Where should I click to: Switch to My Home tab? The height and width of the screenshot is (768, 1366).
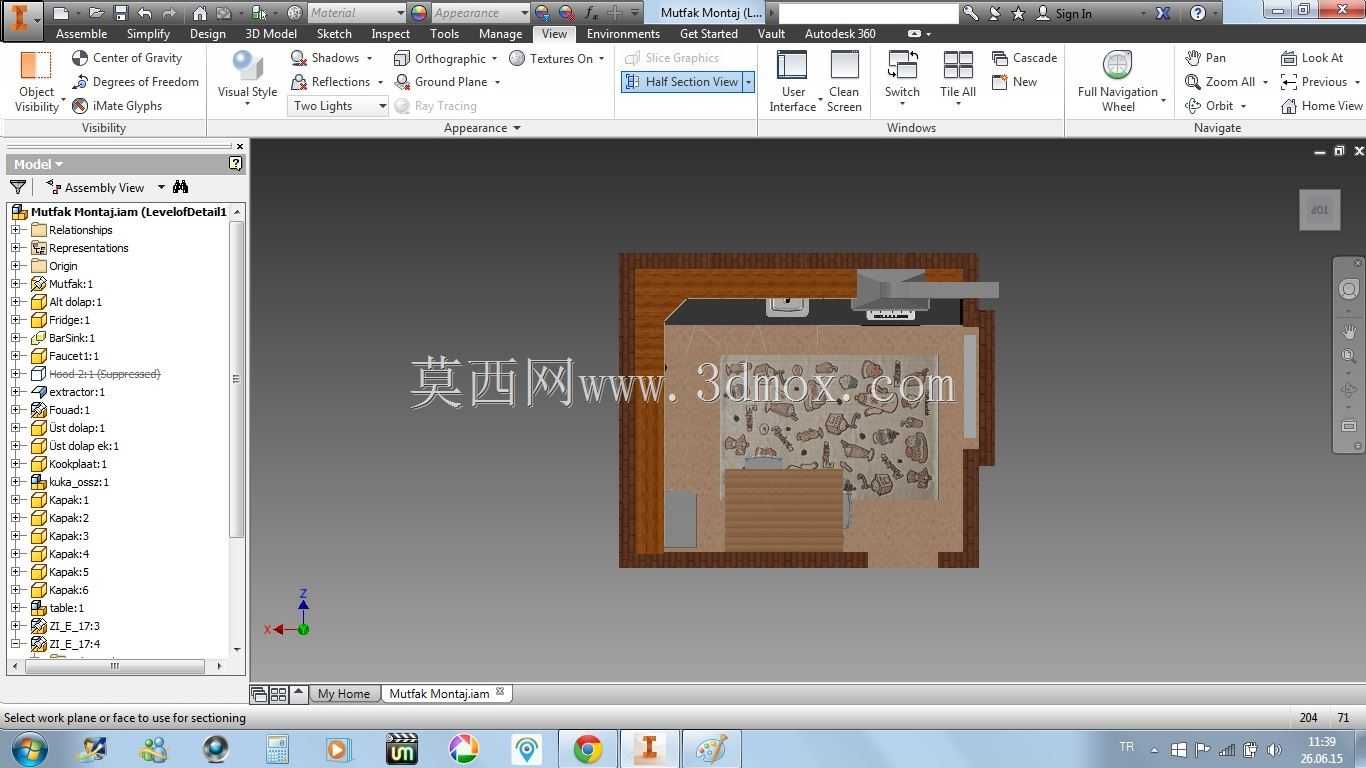pos(344,694)
